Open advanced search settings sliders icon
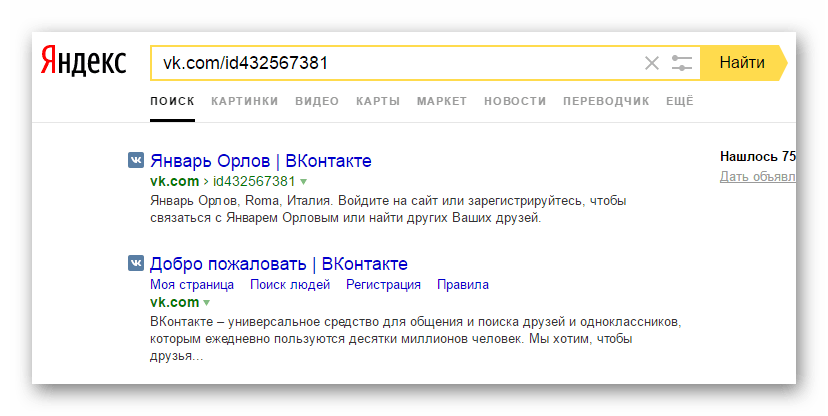 [x=682, y=63]
